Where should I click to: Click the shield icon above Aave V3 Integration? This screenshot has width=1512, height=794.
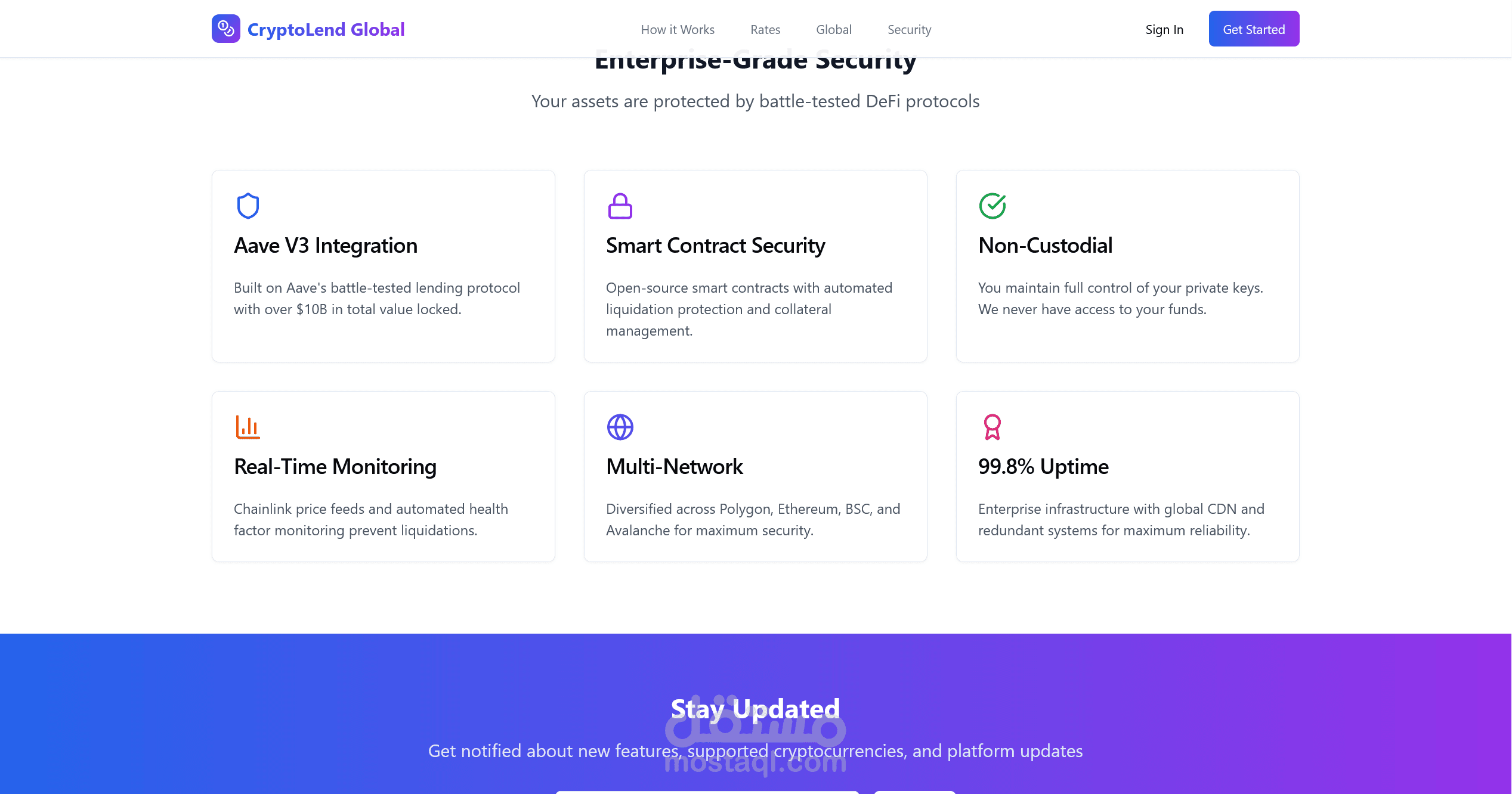click(248, 206)
